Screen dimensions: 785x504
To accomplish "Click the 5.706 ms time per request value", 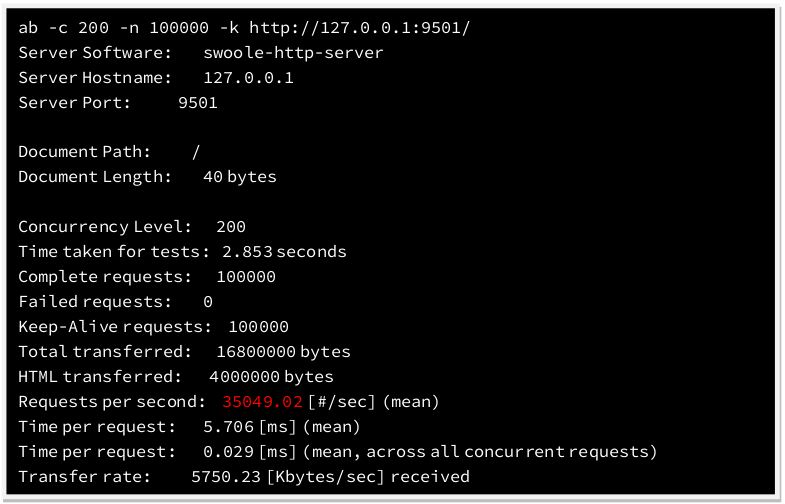I will pos(229,427).
